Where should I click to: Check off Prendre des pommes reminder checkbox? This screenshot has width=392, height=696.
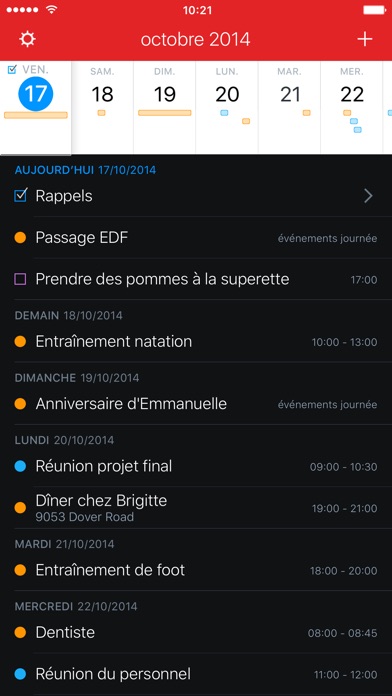point(20,279)
